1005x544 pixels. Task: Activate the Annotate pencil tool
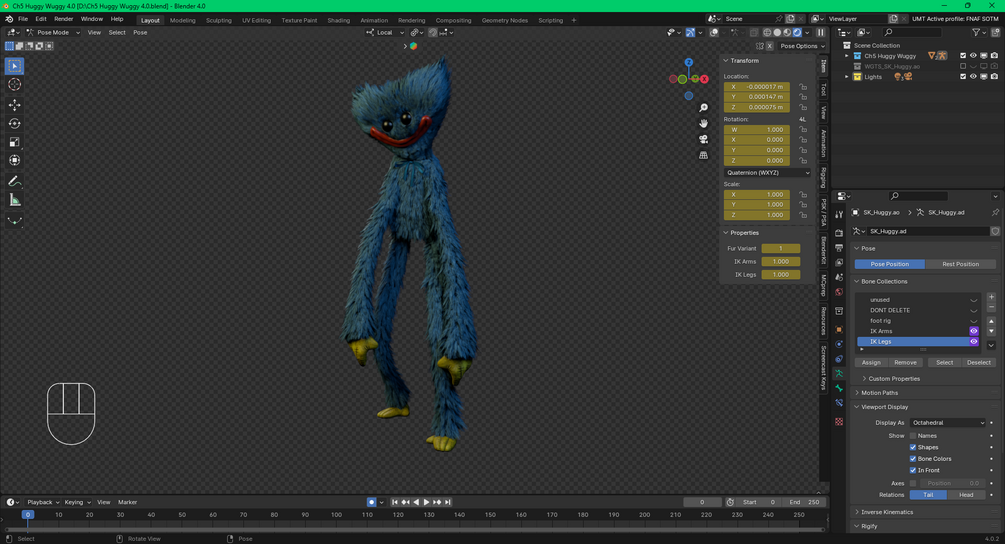pos(14,181)
